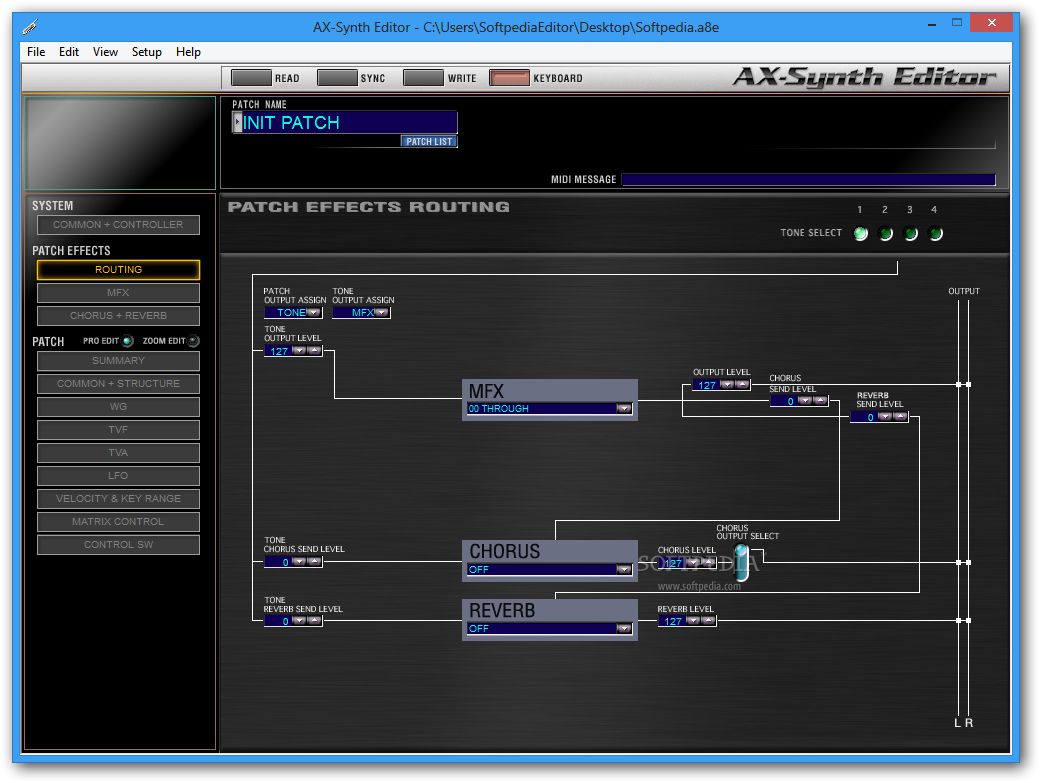
Task: Click the SYNC button
Action: pos(337,78)
